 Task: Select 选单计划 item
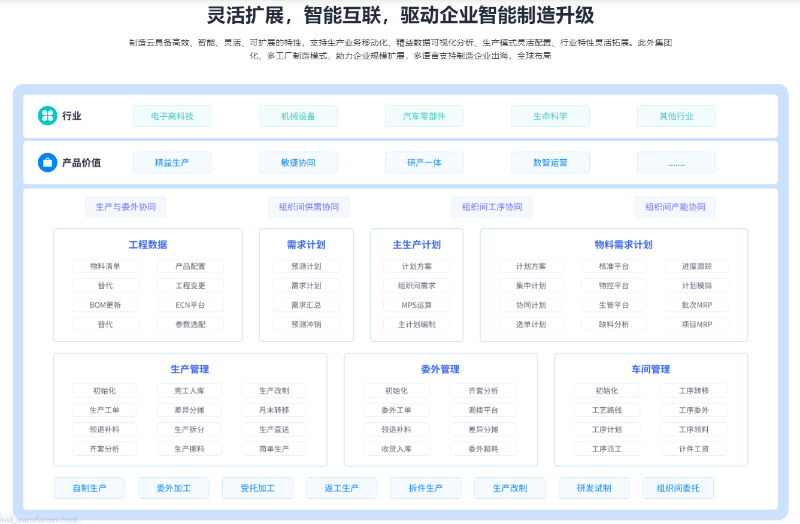(531, 325)
